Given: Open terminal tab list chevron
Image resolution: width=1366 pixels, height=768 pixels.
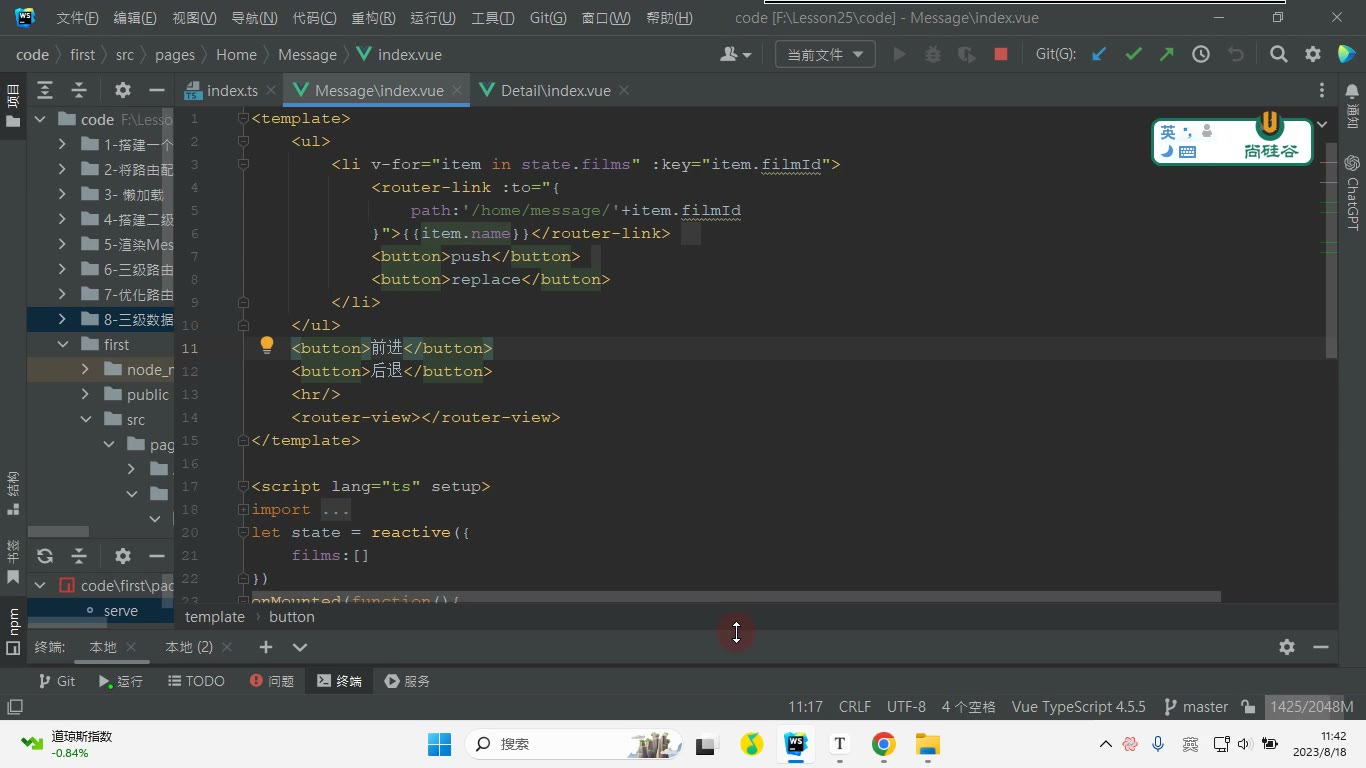Looking at the screenshot, I should click(299, 647).
